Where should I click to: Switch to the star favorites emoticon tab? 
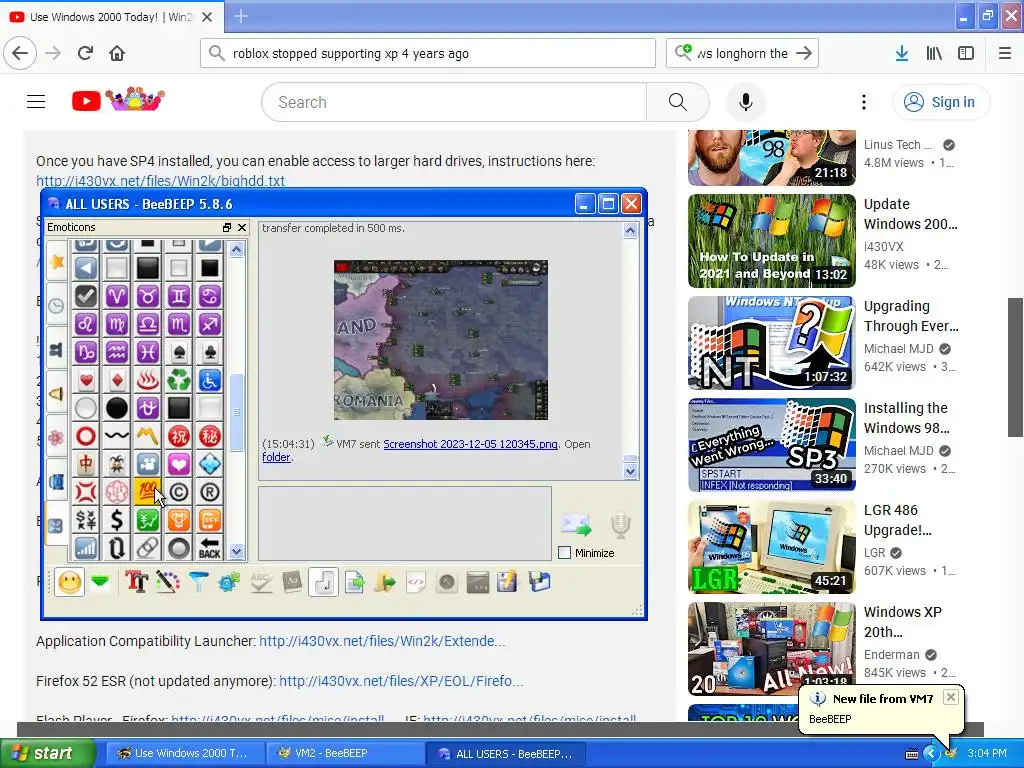[x=57, y=262]
